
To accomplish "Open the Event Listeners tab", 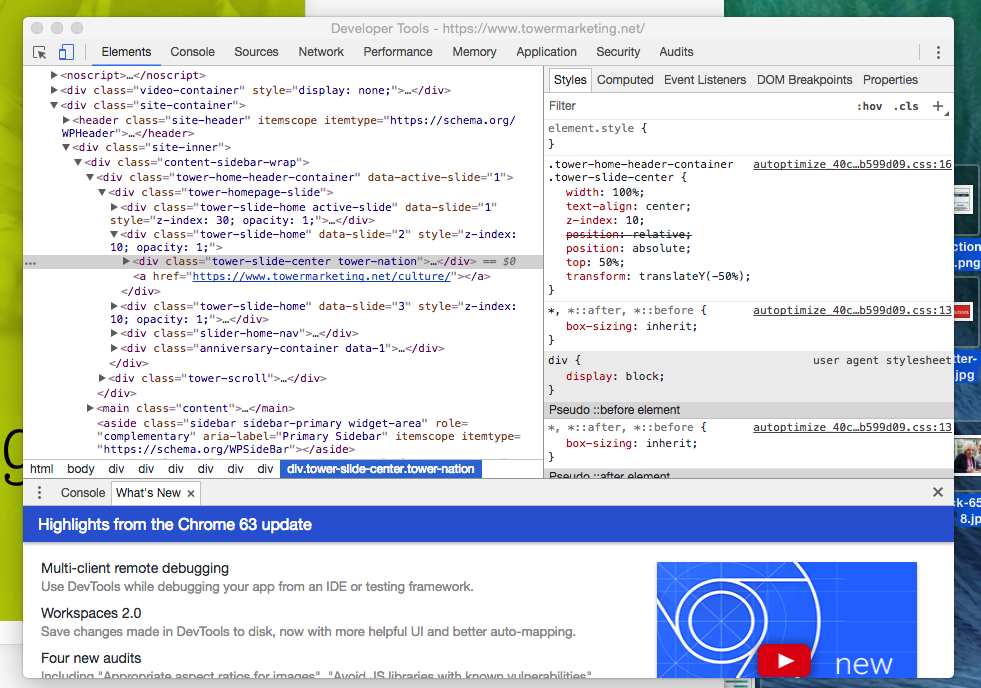I will (705, 80).
